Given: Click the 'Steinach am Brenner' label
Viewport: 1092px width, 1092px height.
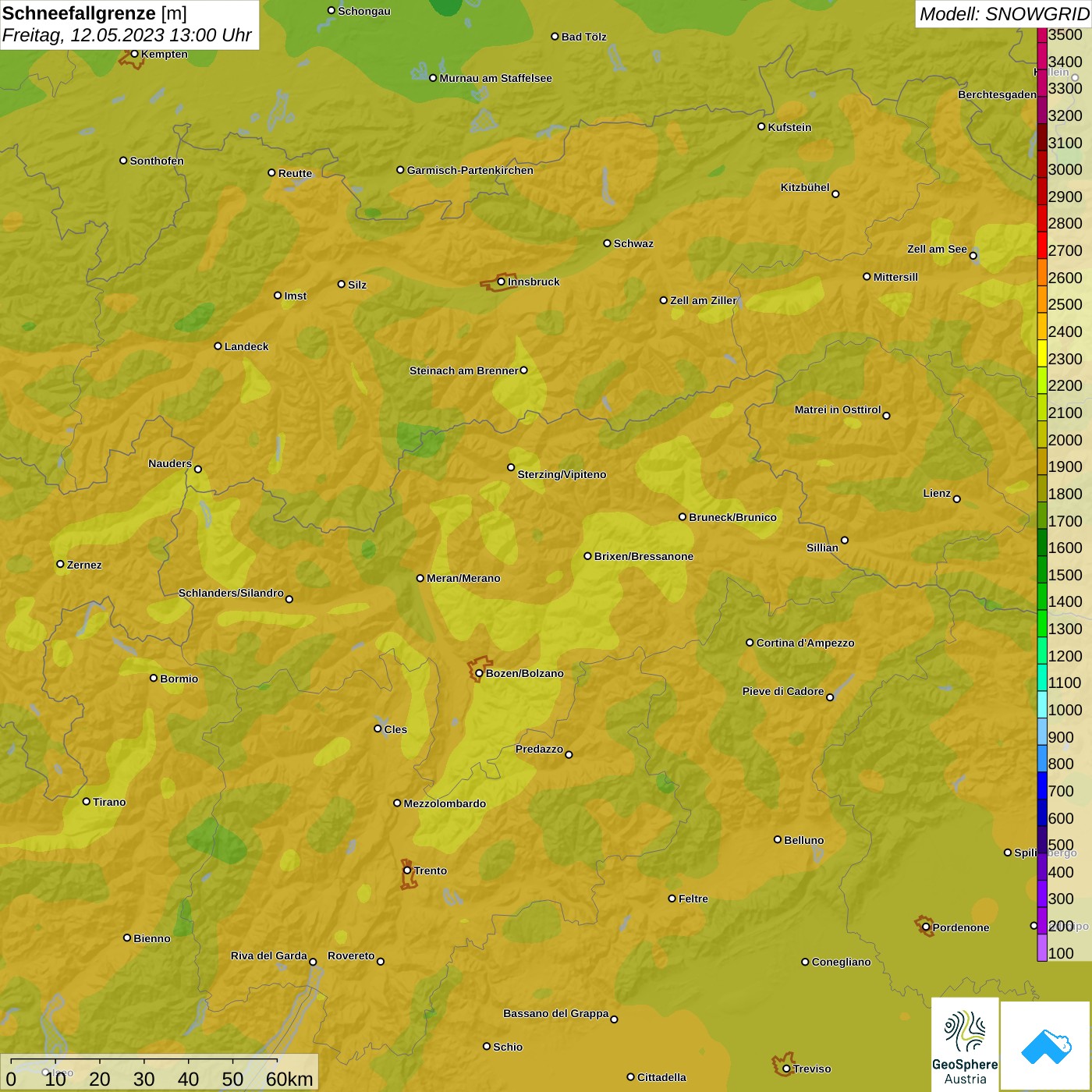Looking at the screenshot, I should (463, 370).
